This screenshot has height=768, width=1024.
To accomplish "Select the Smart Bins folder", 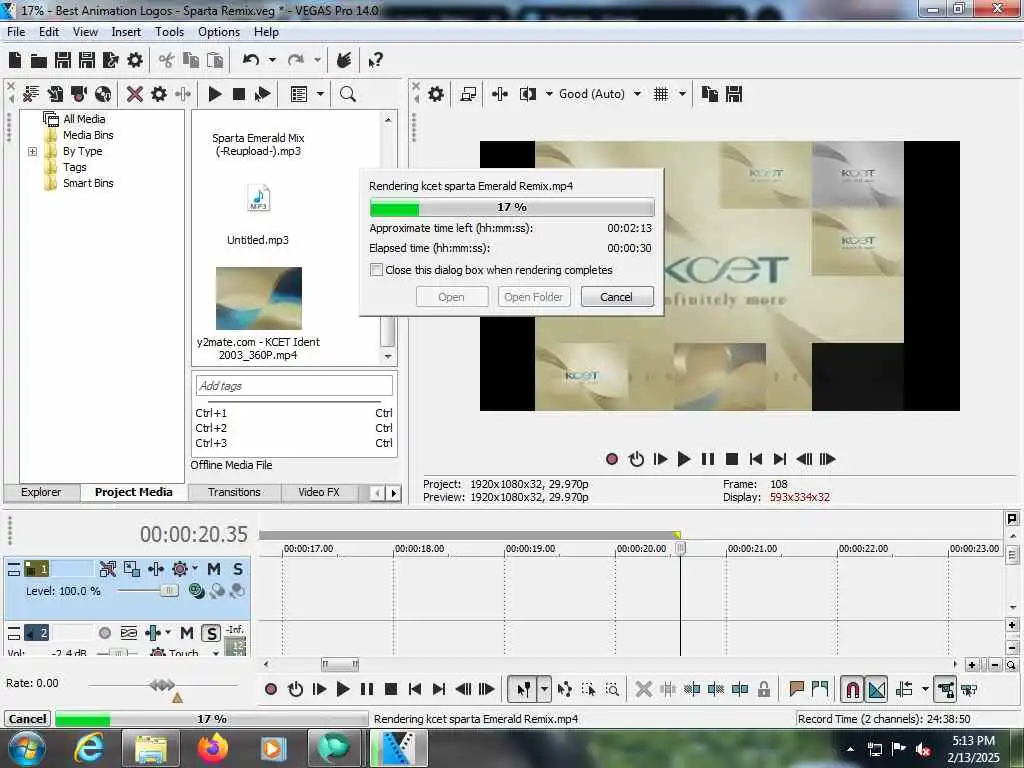I will click(88, 184).
